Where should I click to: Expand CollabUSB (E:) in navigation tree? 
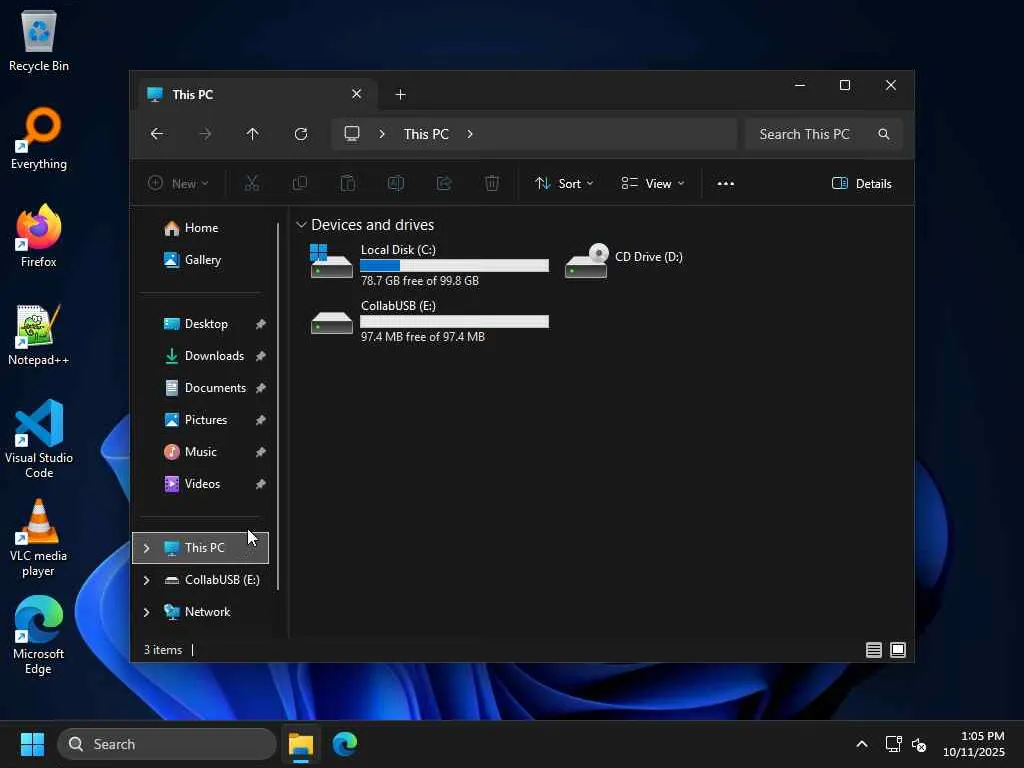[146, 580]
